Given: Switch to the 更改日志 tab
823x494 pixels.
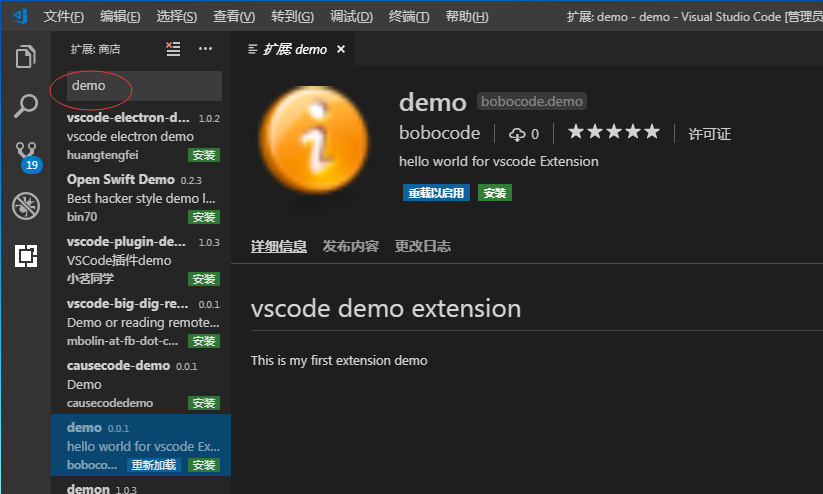Looking at the screenshot, I should click(x=423, y=246).
